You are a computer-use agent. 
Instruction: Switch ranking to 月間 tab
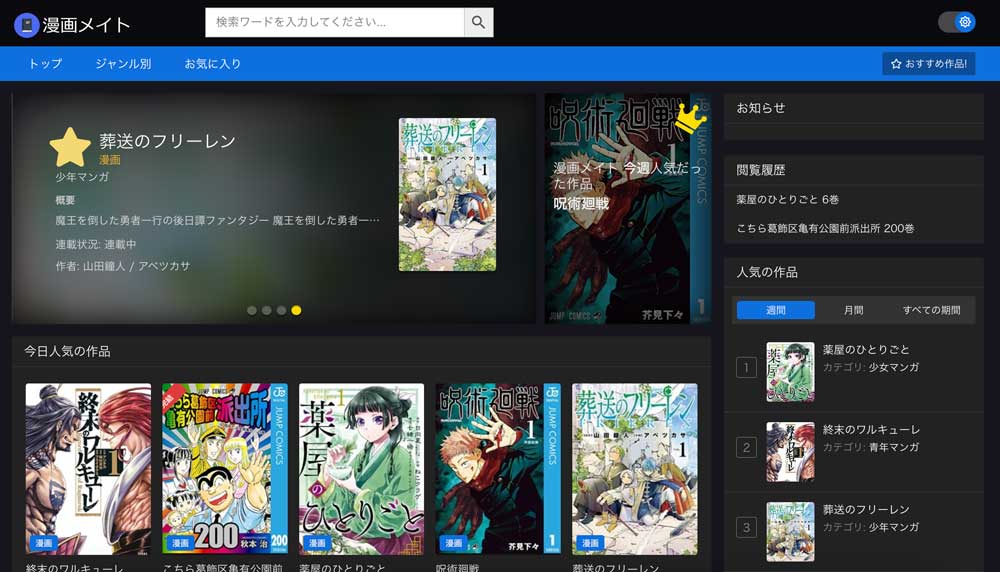click(x=853, y=310)
